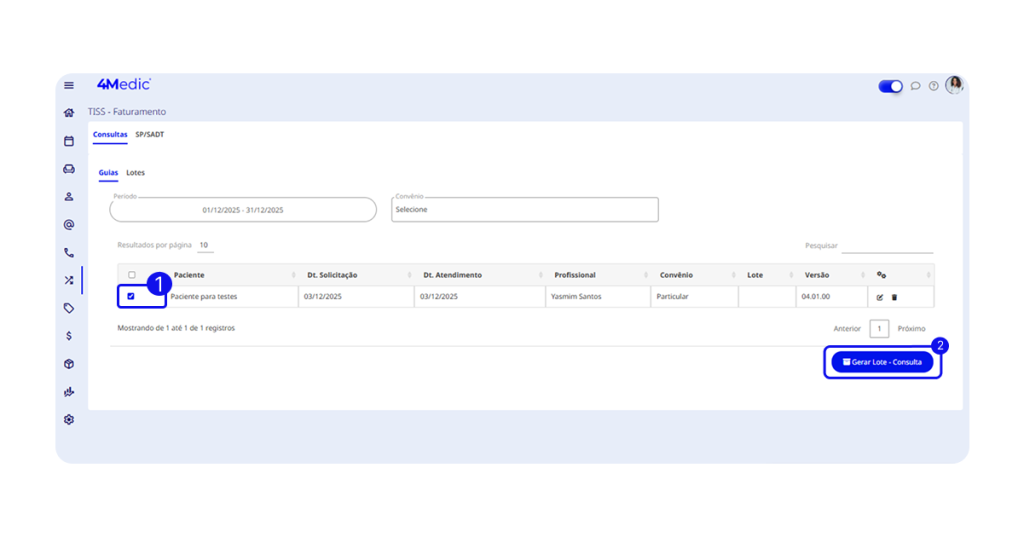Go to home via sidebar house icon
Screen dimensions: 1024x537
point(69,113)
